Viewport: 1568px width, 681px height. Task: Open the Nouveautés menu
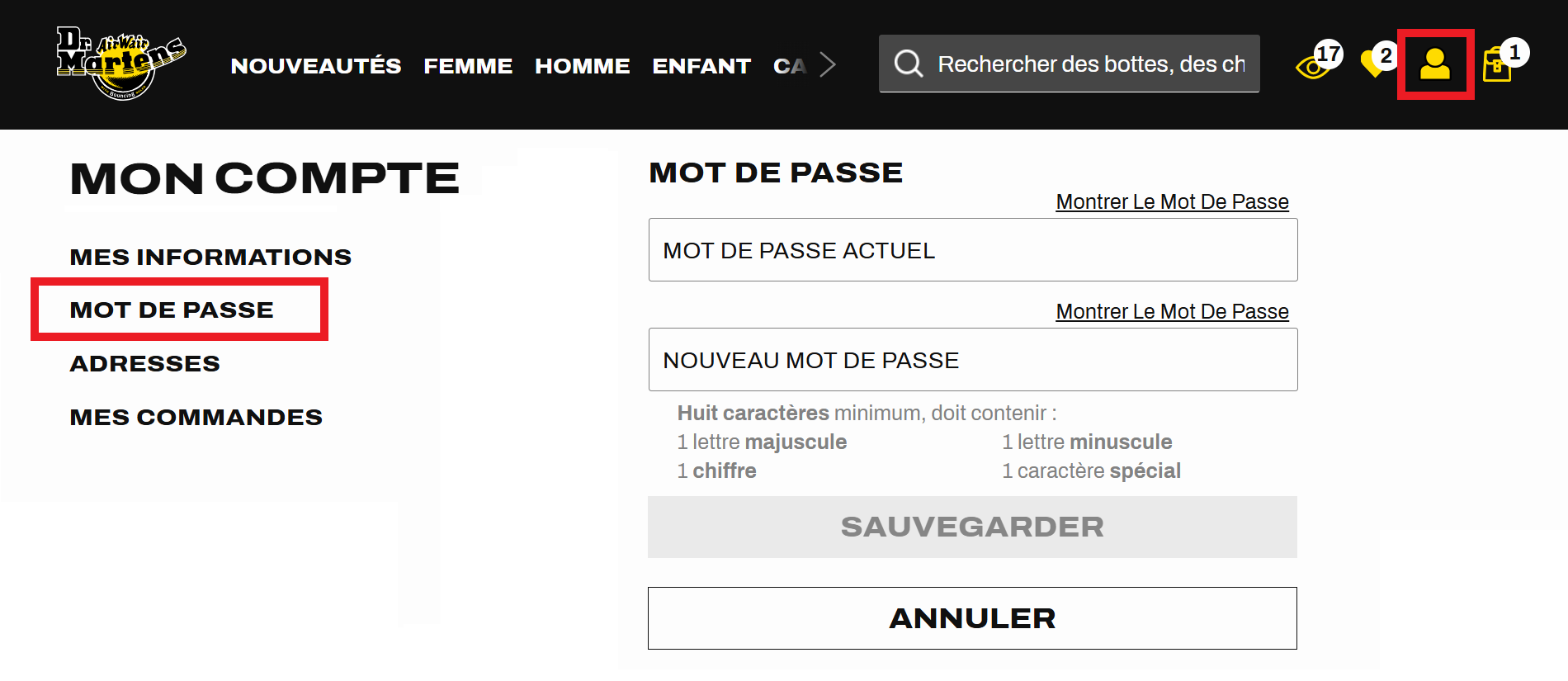[316, 66]
